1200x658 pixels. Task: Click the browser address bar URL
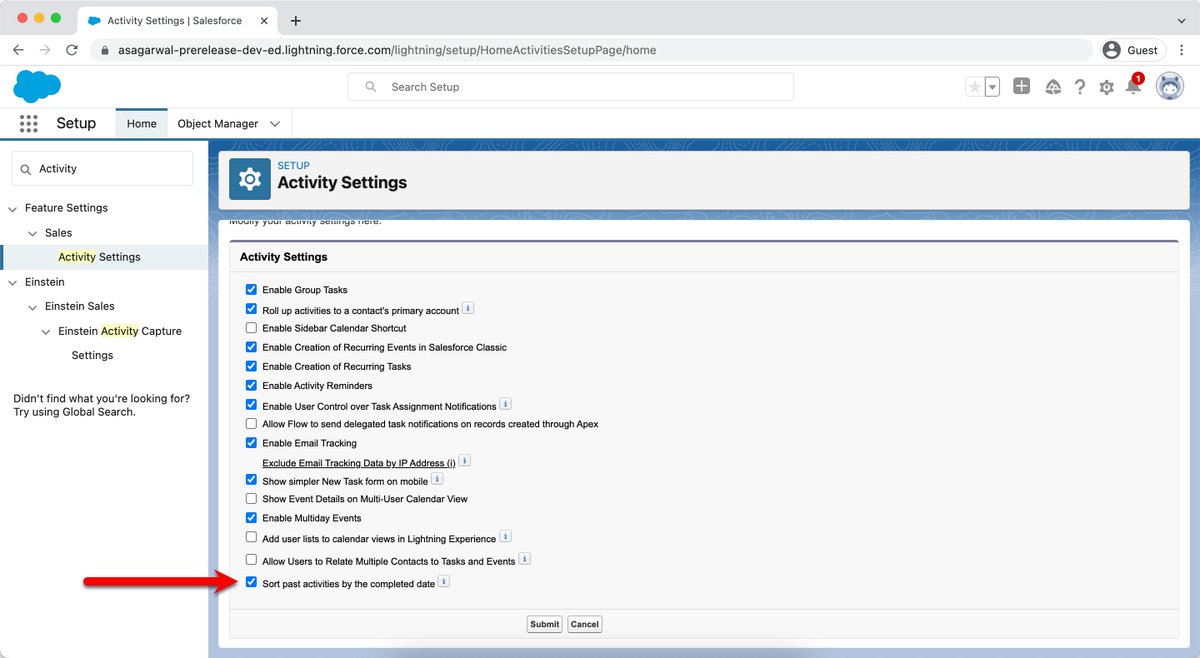pos(388,50)
